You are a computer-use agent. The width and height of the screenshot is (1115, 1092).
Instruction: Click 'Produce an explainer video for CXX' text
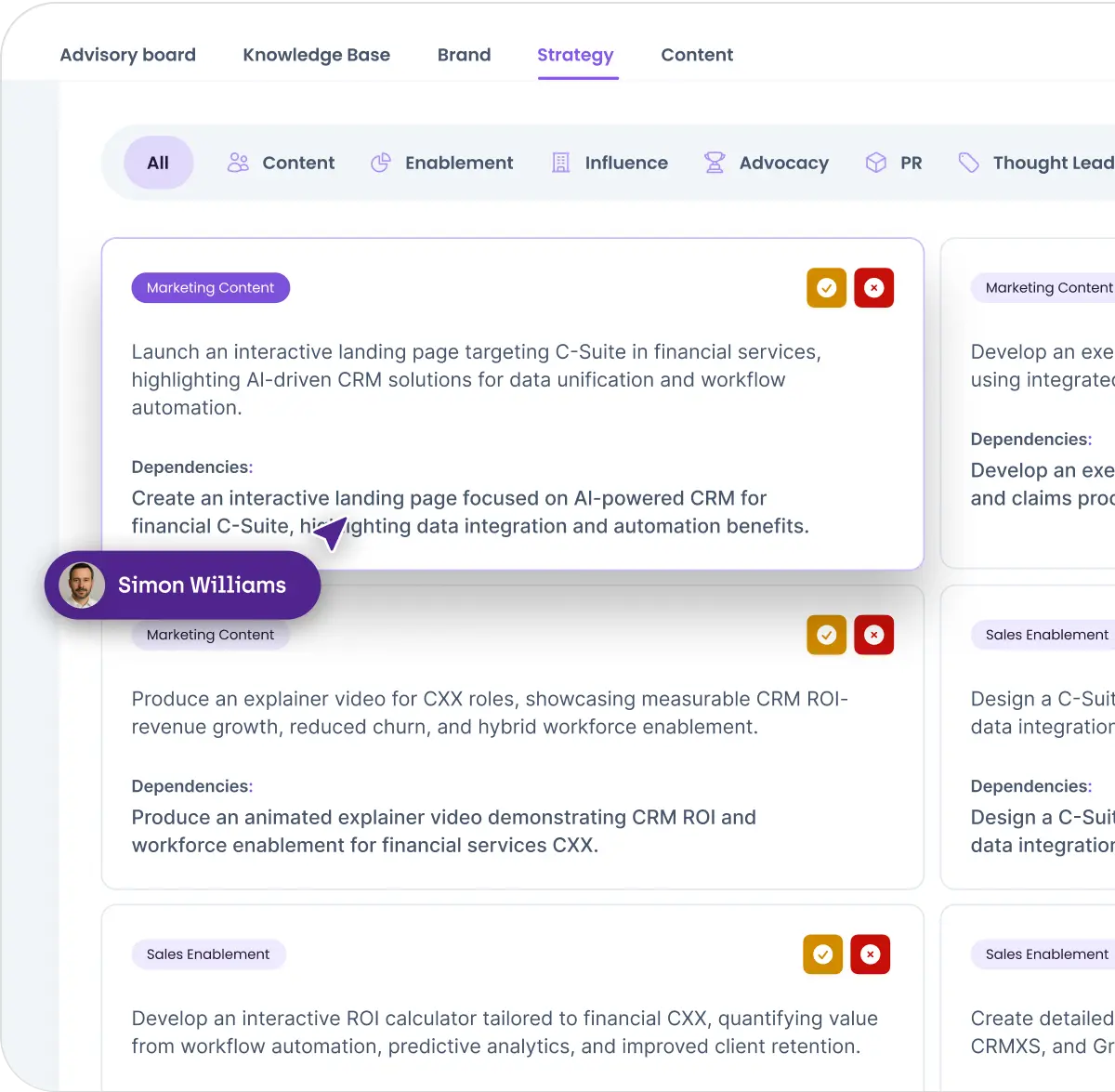pos(490,713)
